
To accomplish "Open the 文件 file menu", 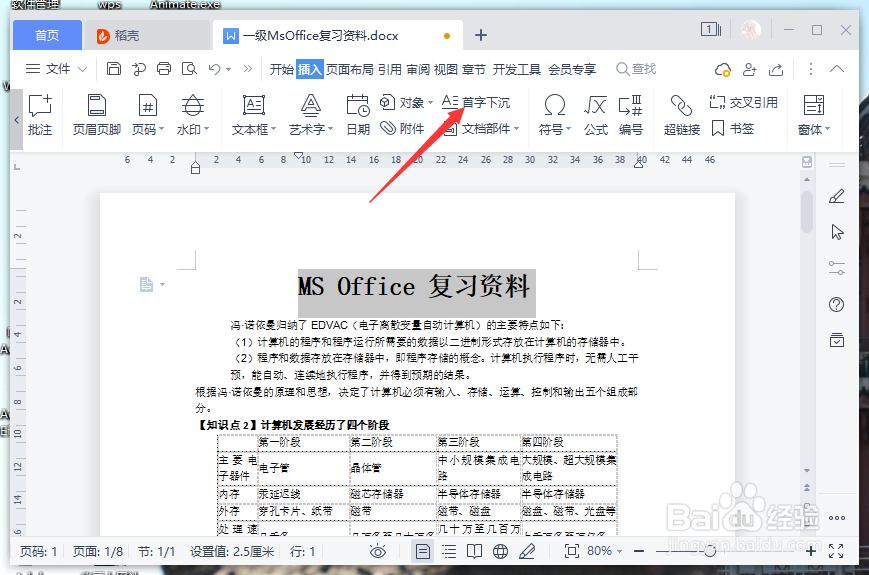I will click(x=57, y=69).
